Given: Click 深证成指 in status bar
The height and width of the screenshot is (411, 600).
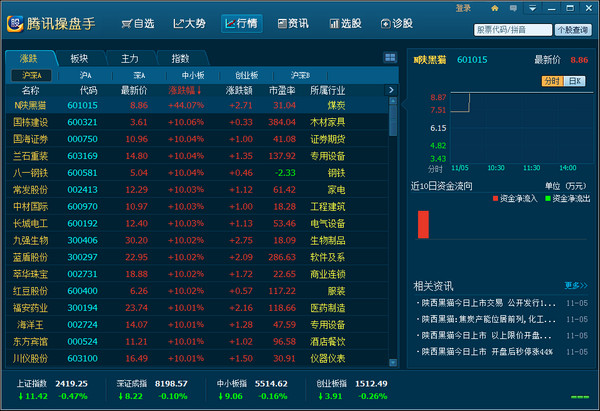Looking at the screenshot, I should (x=132, y=383).
